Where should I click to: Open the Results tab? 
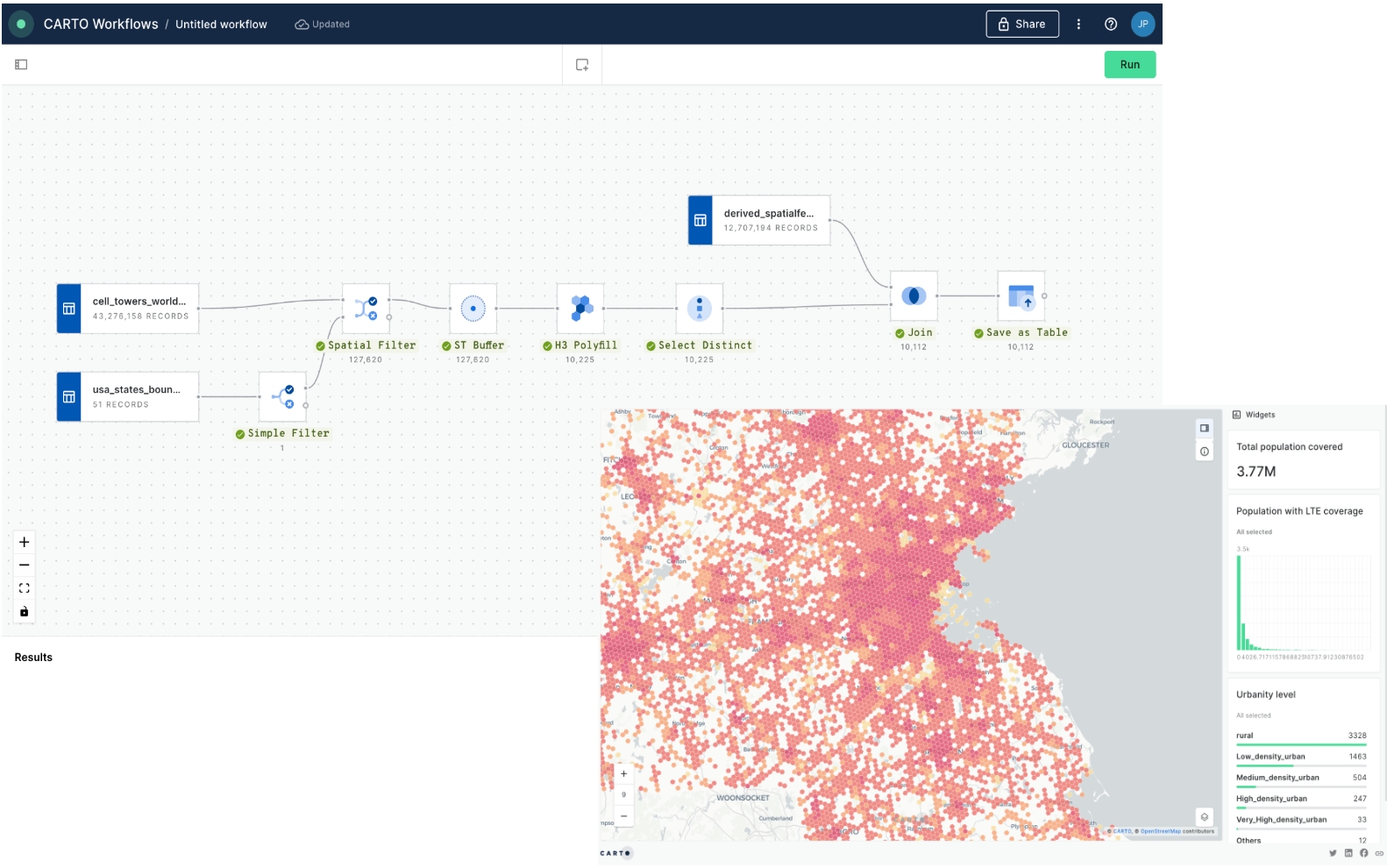tap(33, 658)
